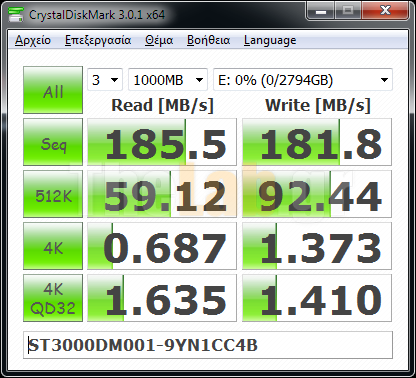
Task: Launch the 4K QD32 test
Action: point(53,298)
